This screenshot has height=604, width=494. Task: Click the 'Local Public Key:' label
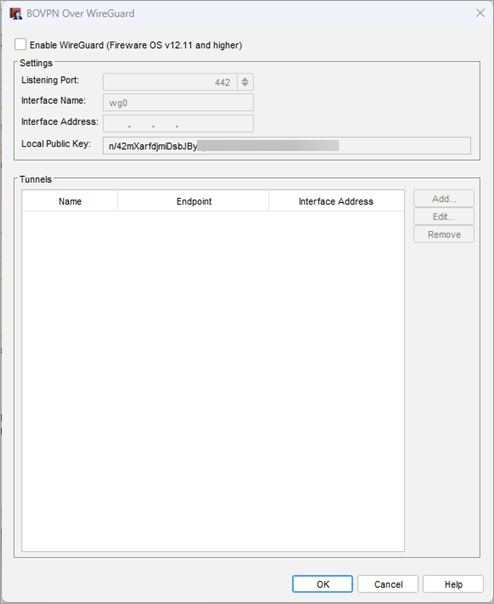(x=56, y=144)
